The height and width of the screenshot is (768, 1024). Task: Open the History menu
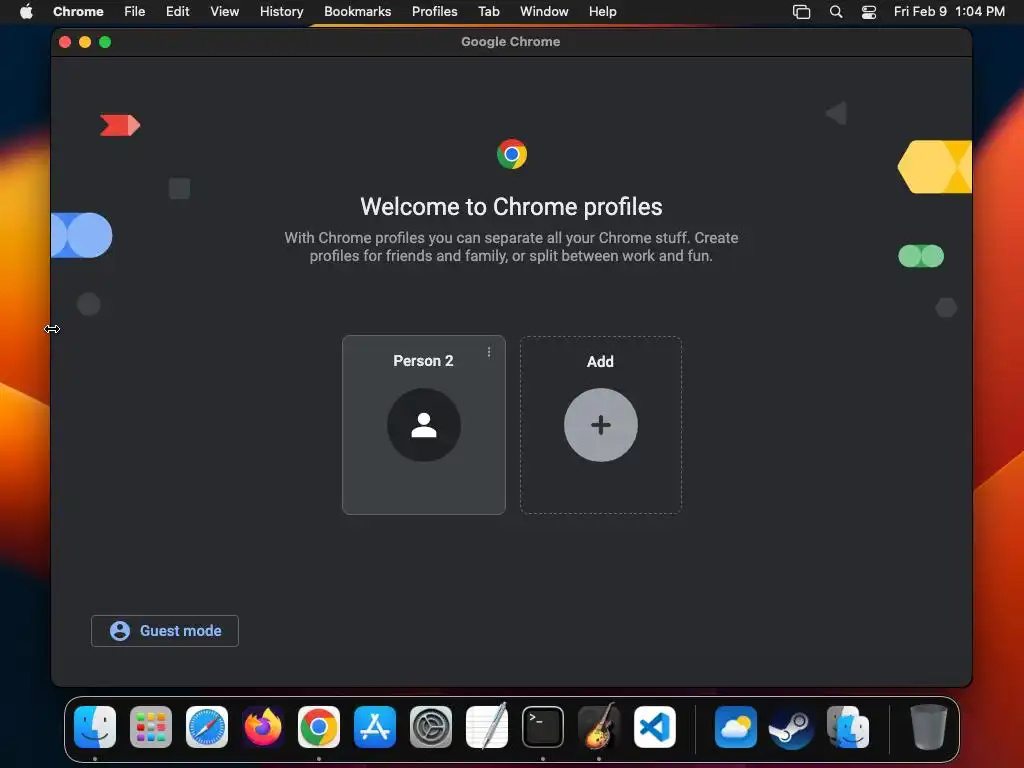click(x=281, y=11)
